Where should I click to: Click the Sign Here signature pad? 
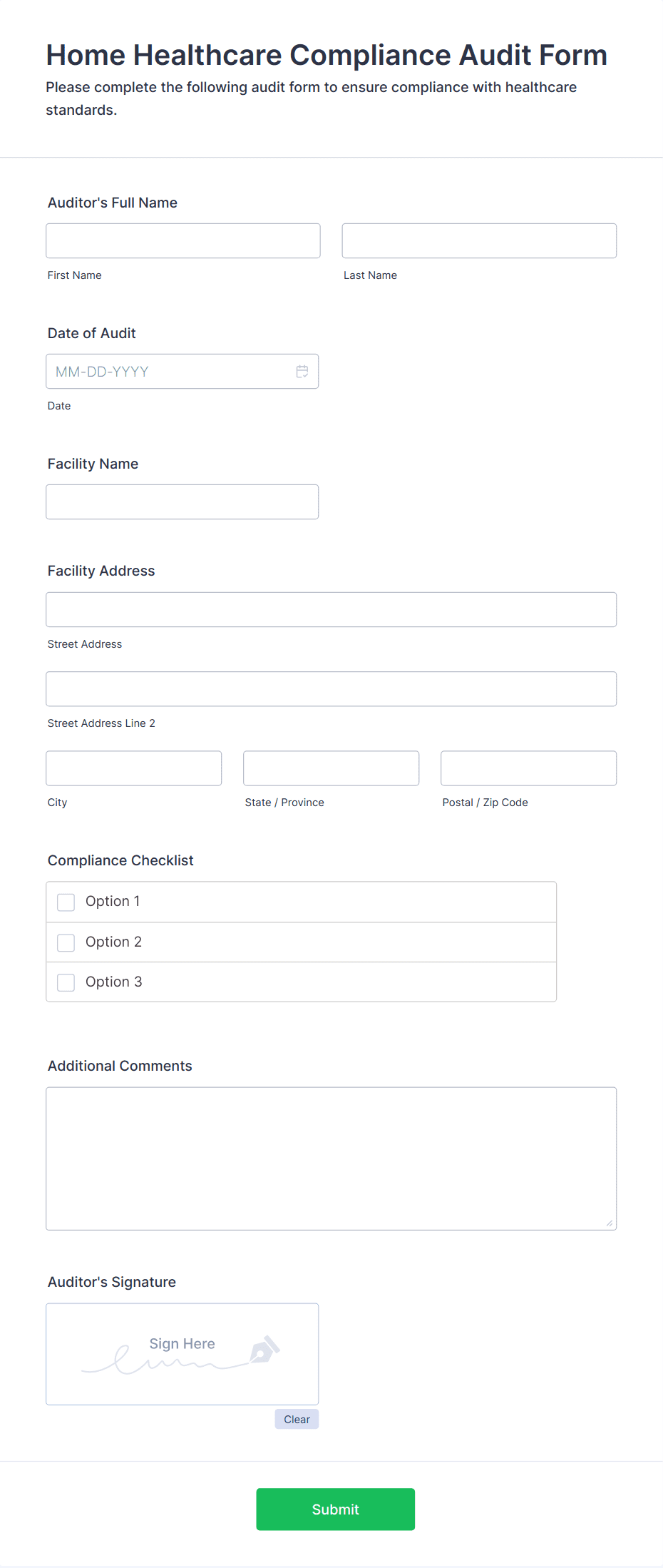coord(183,1355)
